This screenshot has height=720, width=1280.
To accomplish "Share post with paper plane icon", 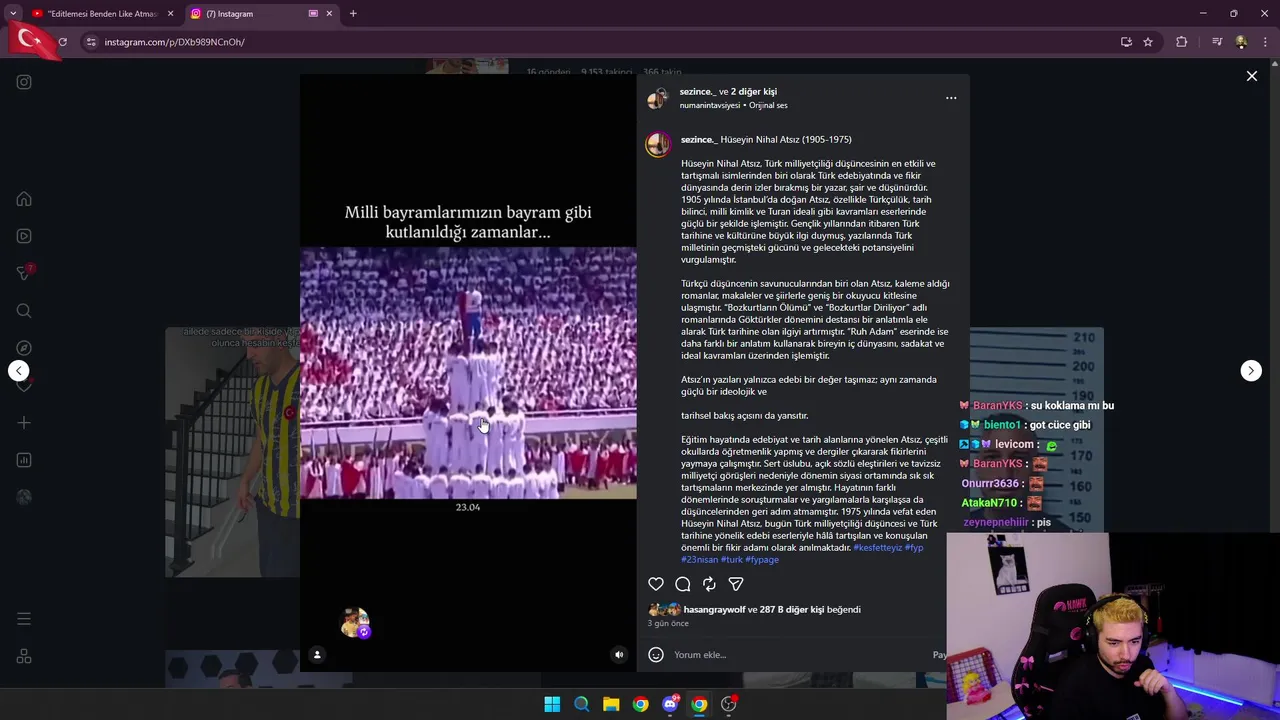I will (x=736, y=584).
